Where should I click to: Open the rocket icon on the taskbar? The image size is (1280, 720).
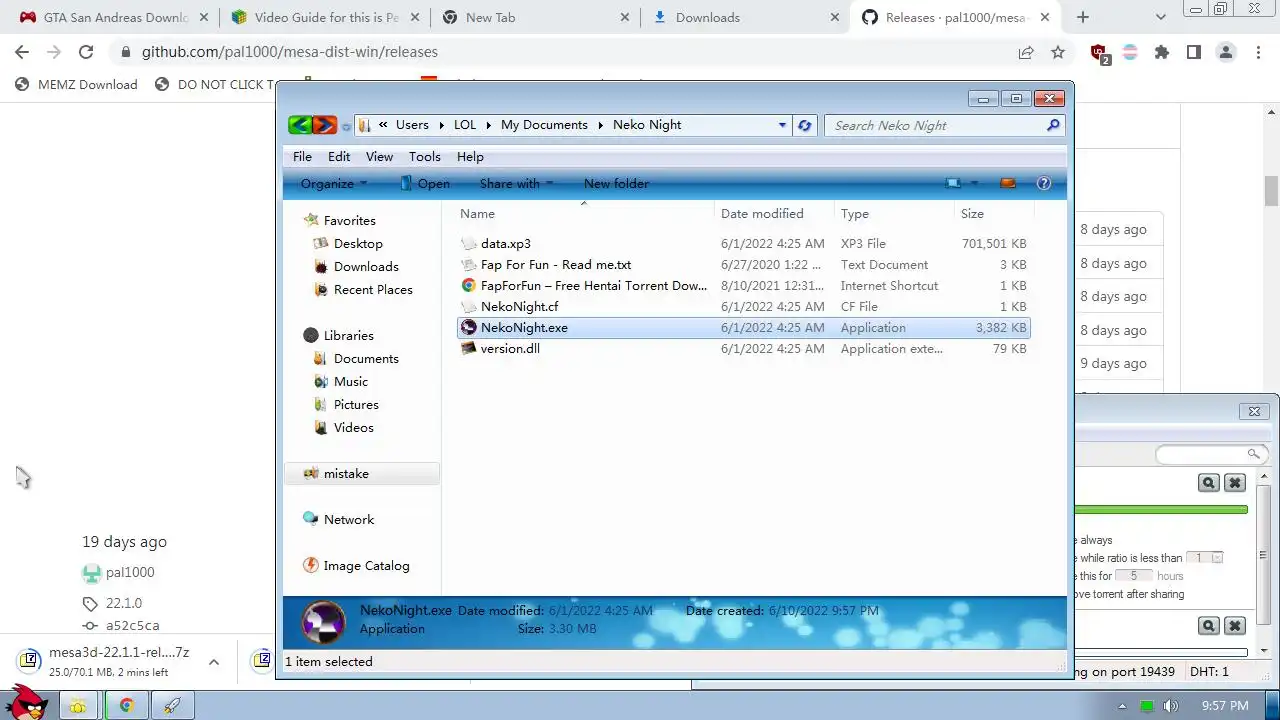point(173,705)
